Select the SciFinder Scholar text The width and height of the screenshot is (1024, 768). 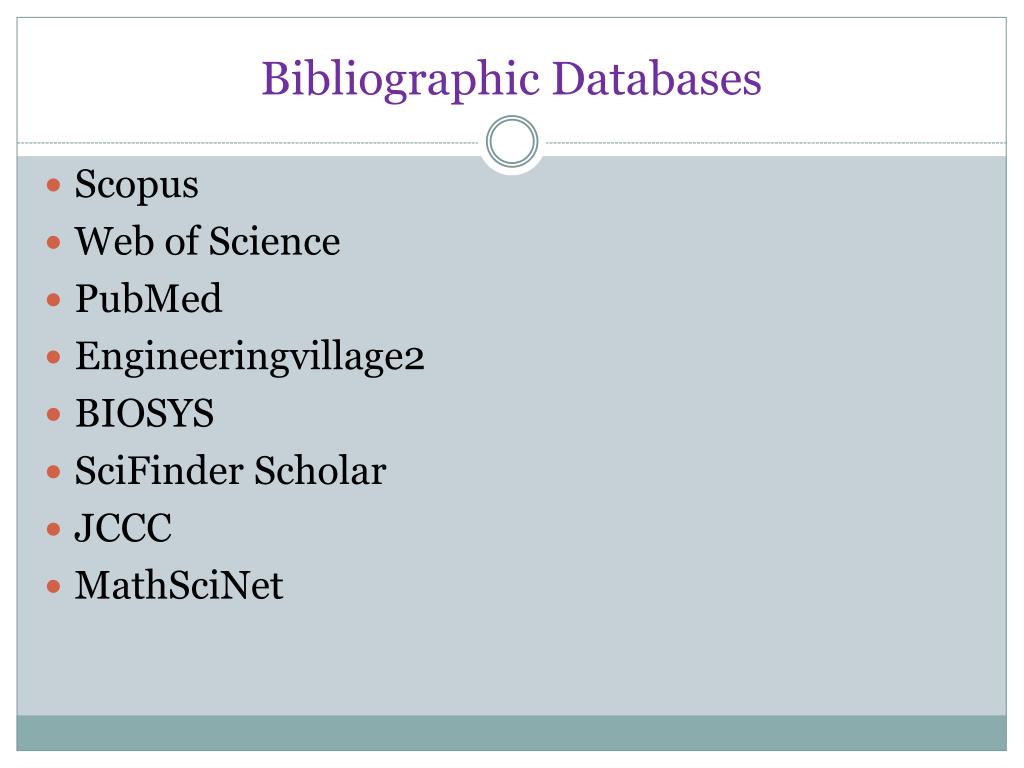click(x=231, y=470)
